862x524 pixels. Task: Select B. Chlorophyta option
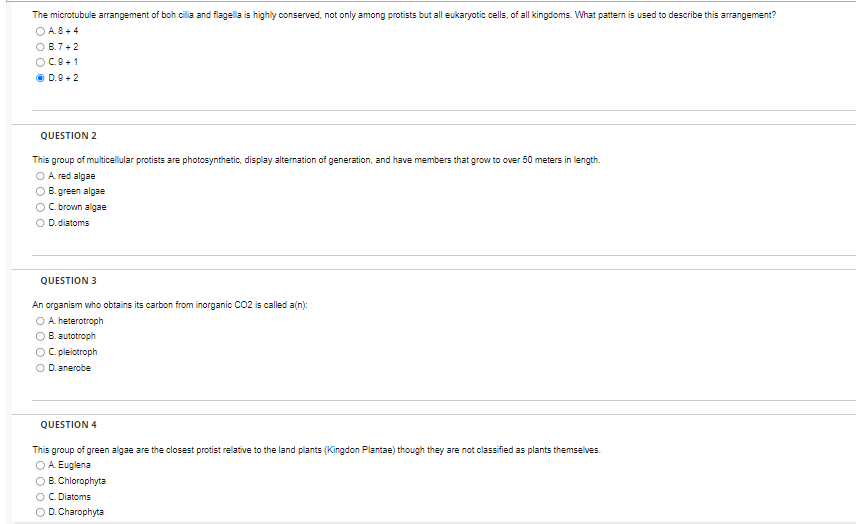40,482
